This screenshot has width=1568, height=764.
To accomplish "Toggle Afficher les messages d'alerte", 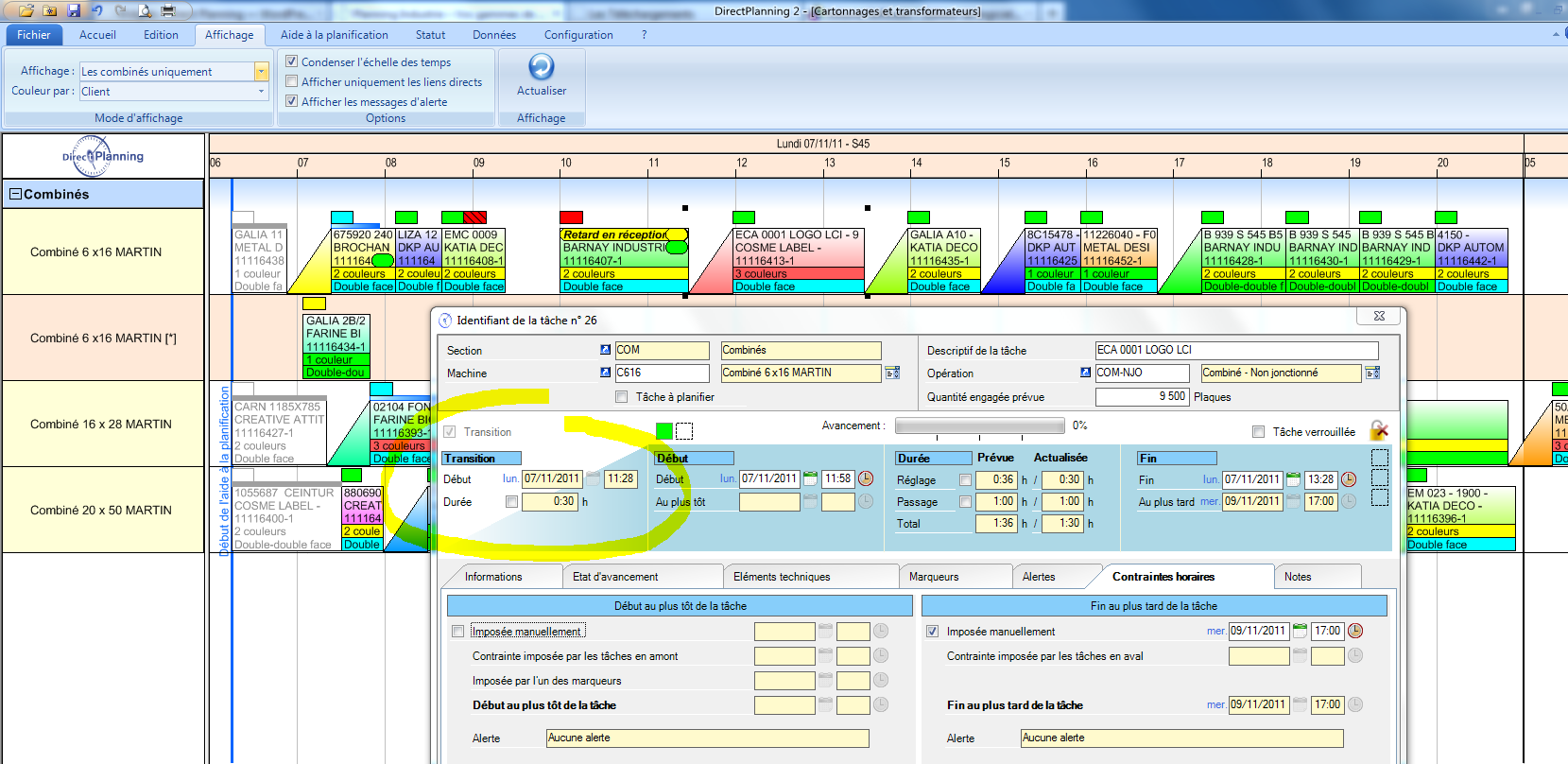I will (x=292, y=101).
